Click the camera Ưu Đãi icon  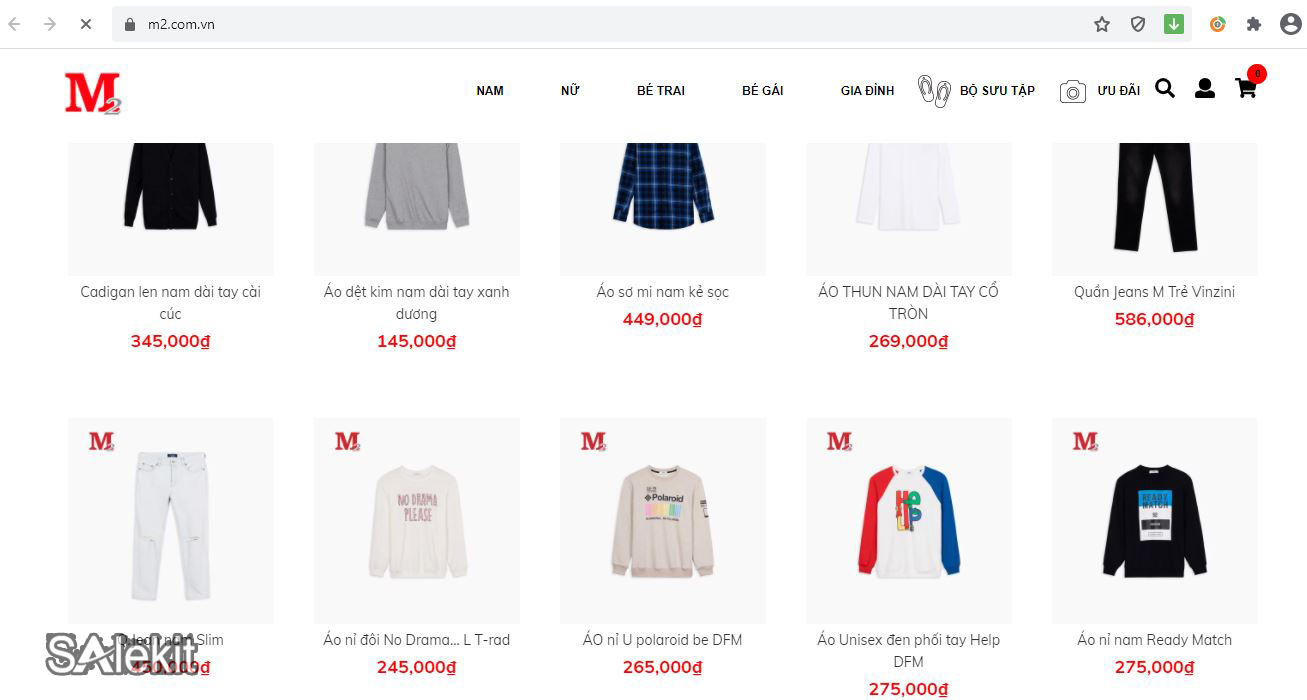(x=1072, y=91)
